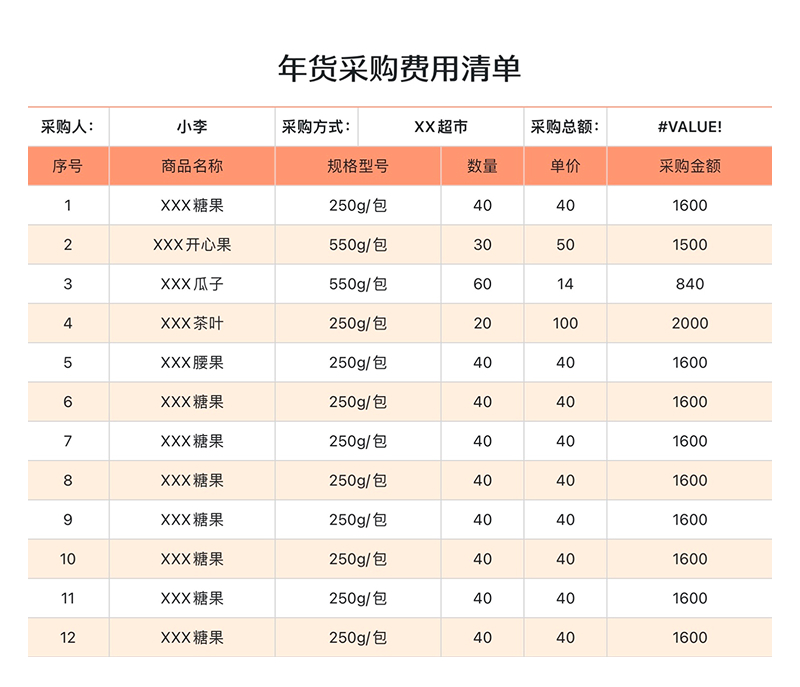Click the amount cell showing 2000

click(690, 323)
